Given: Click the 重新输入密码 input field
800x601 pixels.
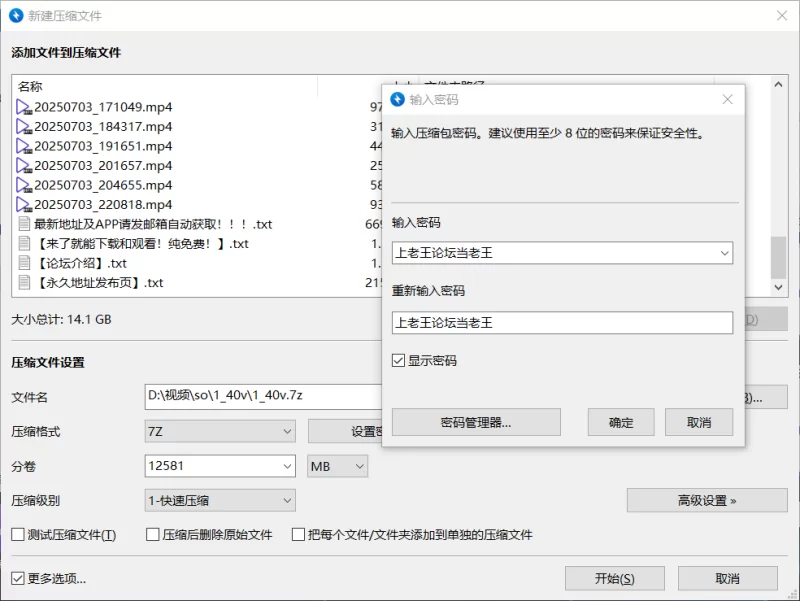Looking at the screenshot, I should click(x=562, y=323).
